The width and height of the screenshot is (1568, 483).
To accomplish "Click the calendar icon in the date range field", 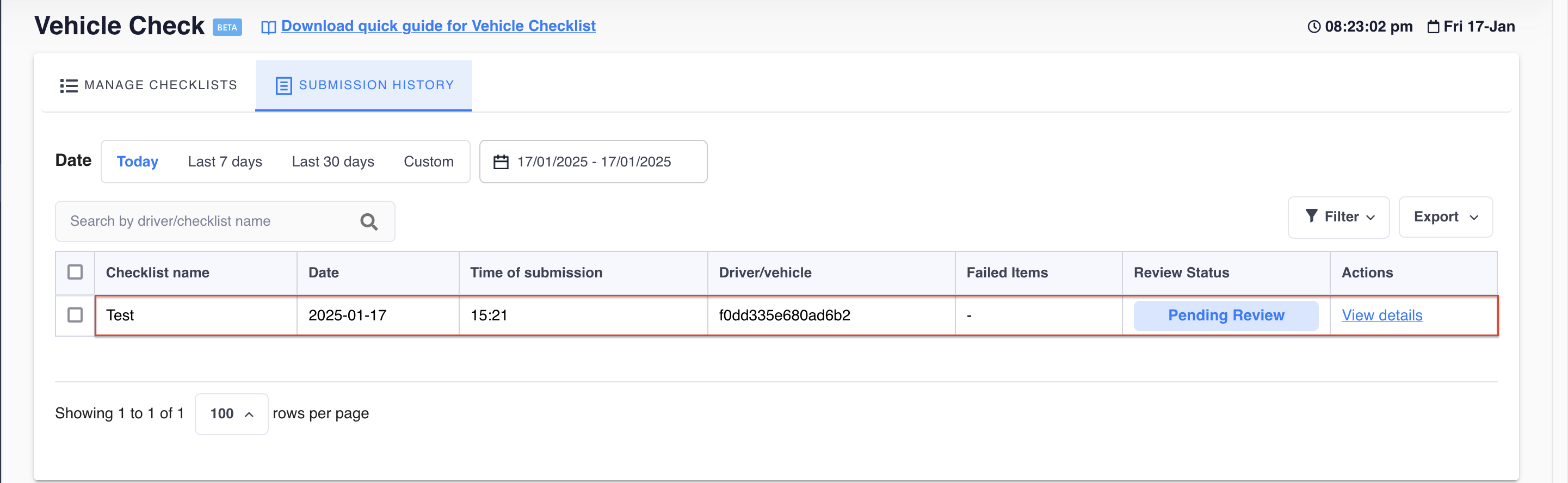I will (501, 162).
